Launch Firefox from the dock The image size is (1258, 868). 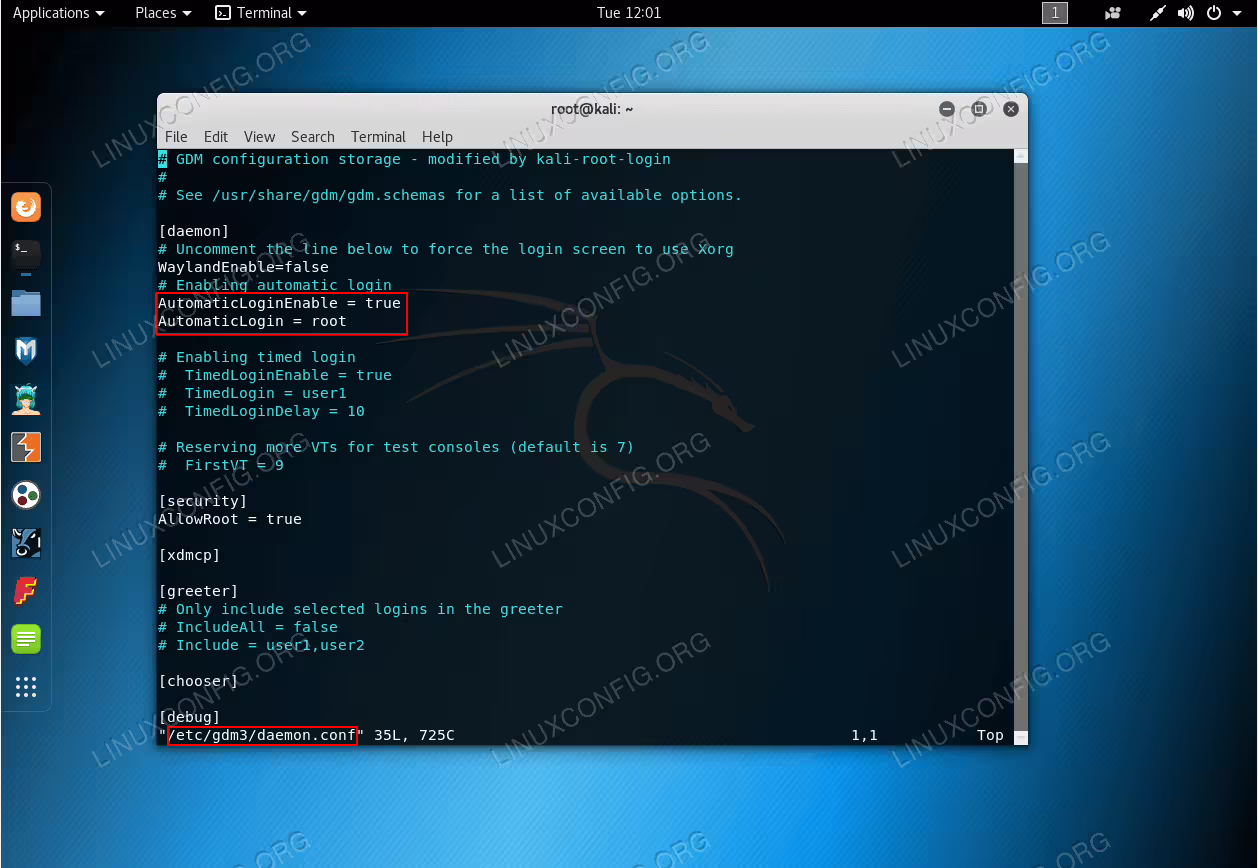coord(26,207)
